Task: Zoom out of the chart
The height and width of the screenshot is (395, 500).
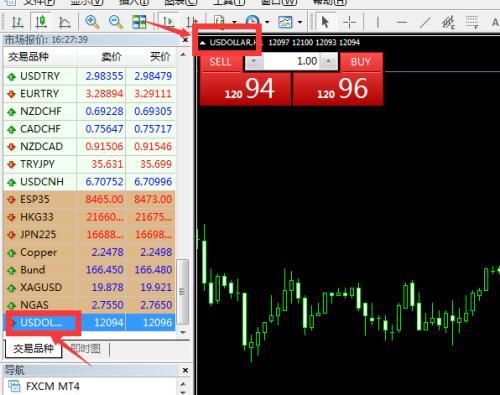Action: pyautogui.click(x=115, y=22)
